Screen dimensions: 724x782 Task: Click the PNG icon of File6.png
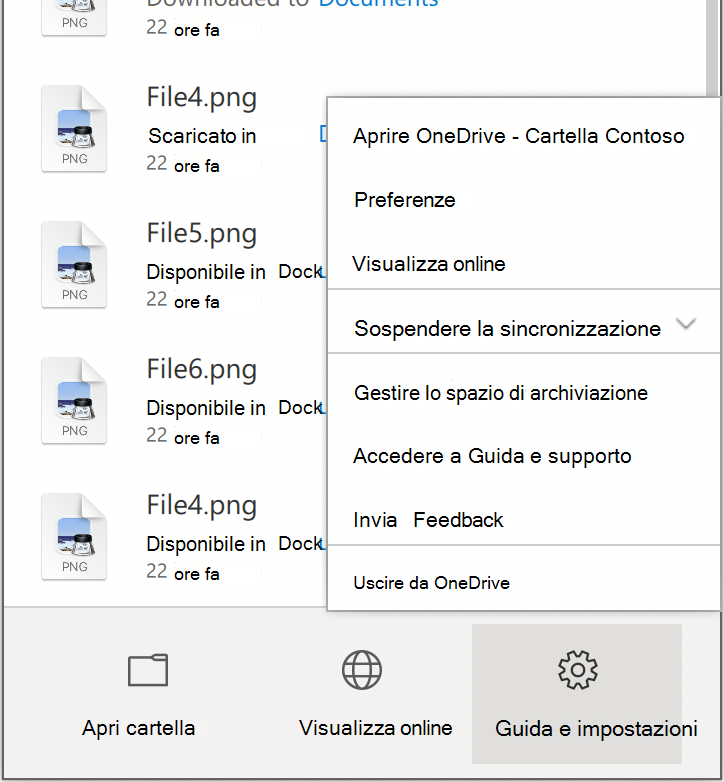[74, 400]
